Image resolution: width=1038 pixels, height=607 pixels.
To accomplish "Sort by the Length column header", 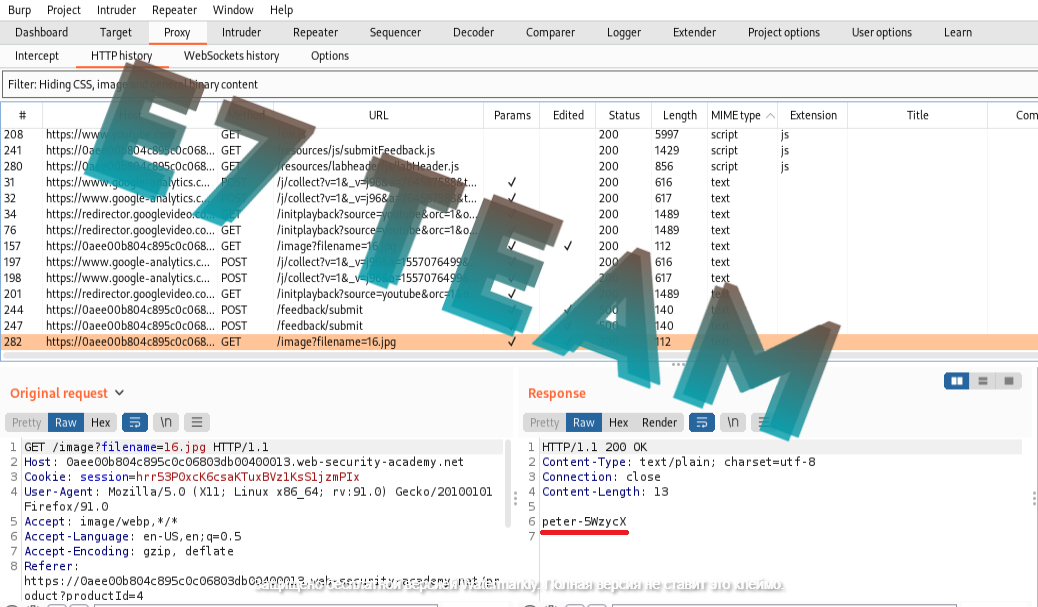I will point(679,115).
